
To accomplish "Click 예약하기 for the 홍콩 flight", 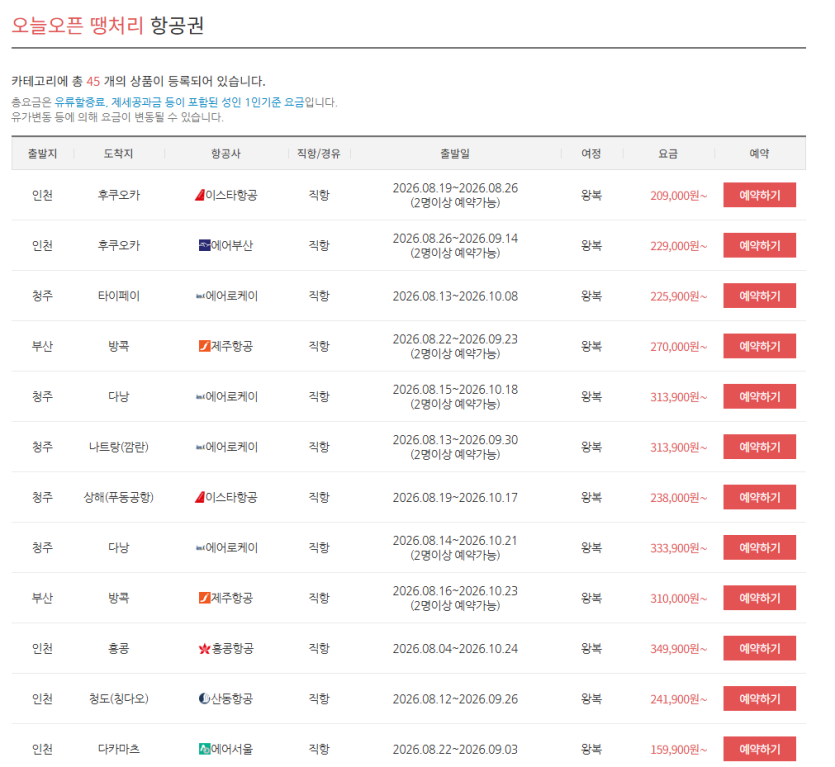I will [x=759, y=648].
